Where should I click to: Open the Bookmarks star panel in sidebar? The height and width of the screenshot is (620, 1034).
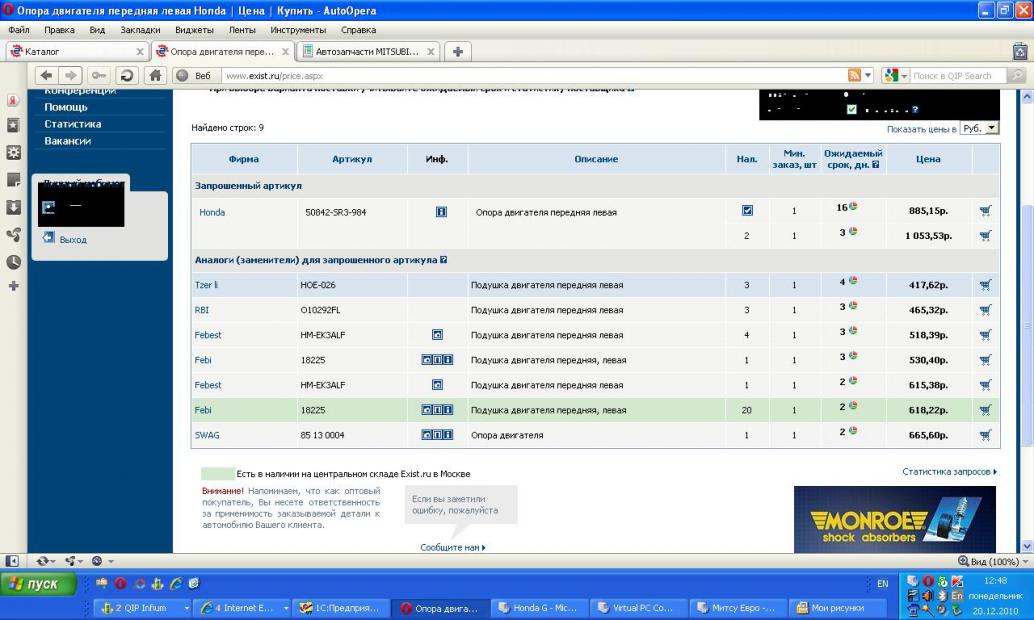pos(13,125)
